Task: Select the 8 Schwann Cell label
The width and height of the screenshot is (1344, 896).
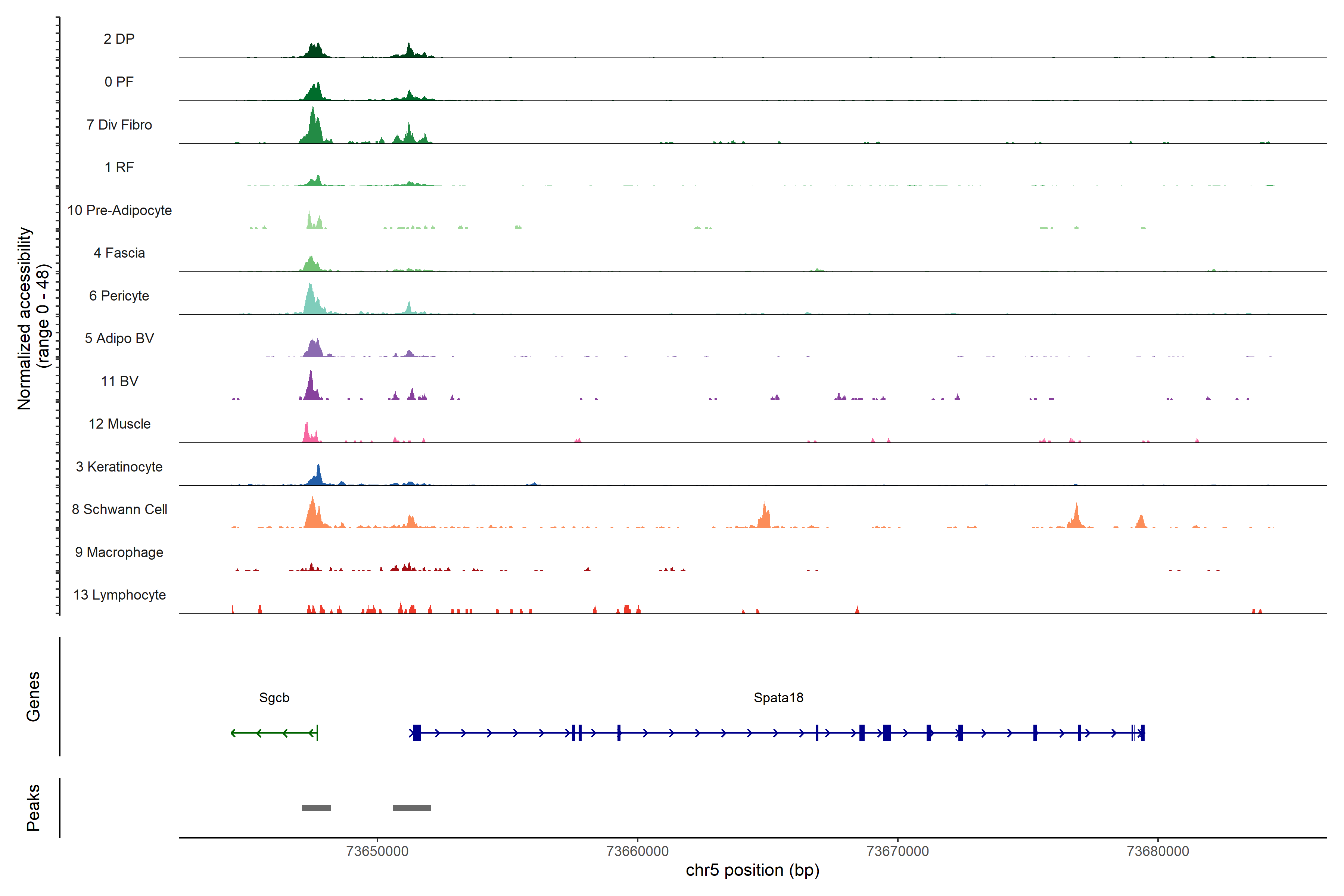Action: (119, 509)
